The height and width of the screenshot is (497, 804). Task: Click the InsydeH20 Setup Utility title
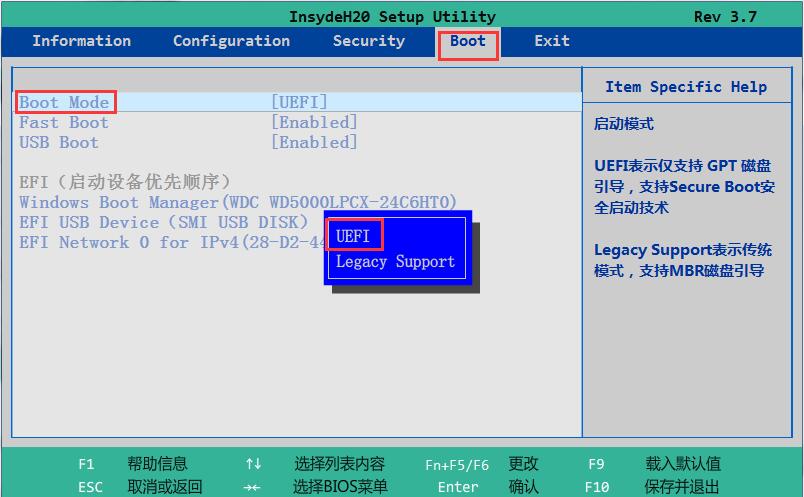click(x=392, y=17)
